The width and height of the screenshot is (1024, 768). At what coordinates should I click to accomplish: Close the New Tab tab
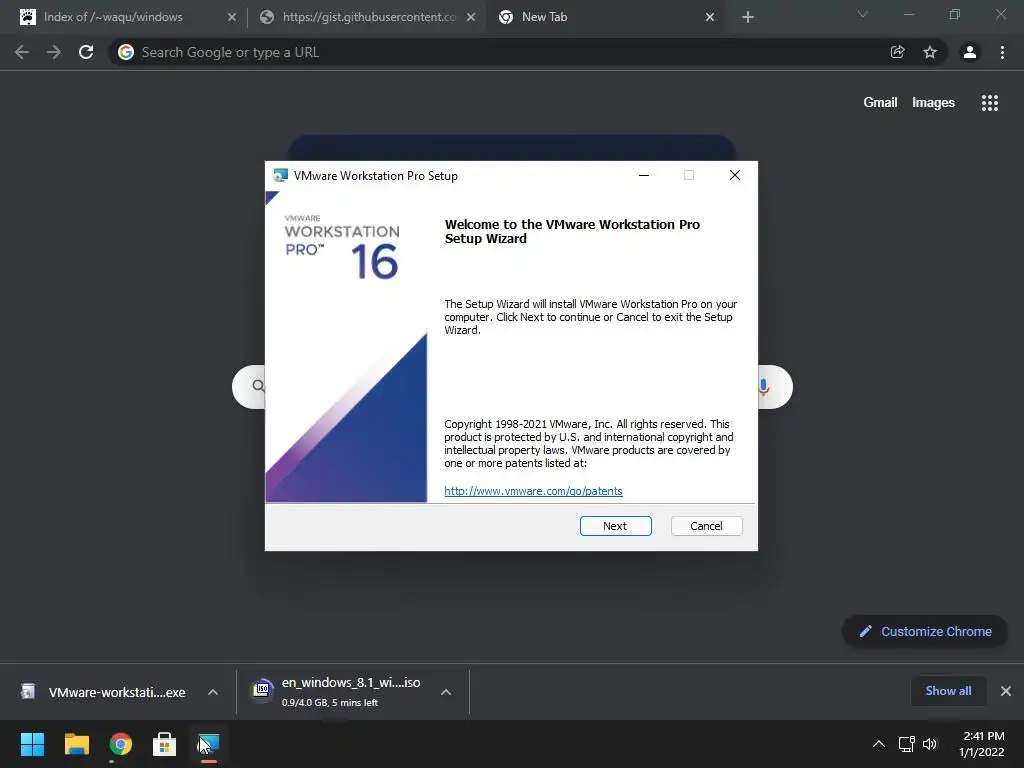point(710,17)
